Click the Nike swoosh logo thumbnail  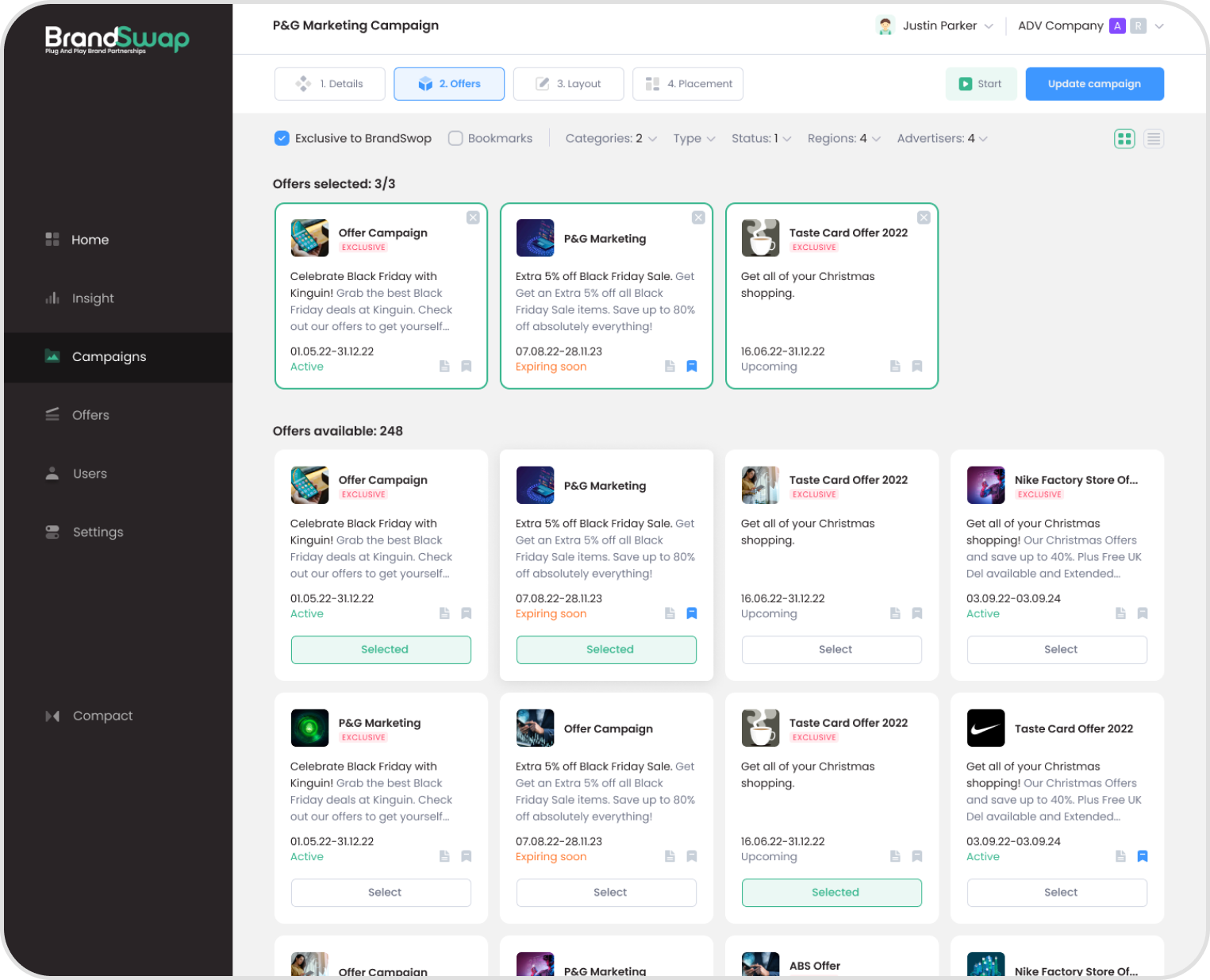point(986,728)
